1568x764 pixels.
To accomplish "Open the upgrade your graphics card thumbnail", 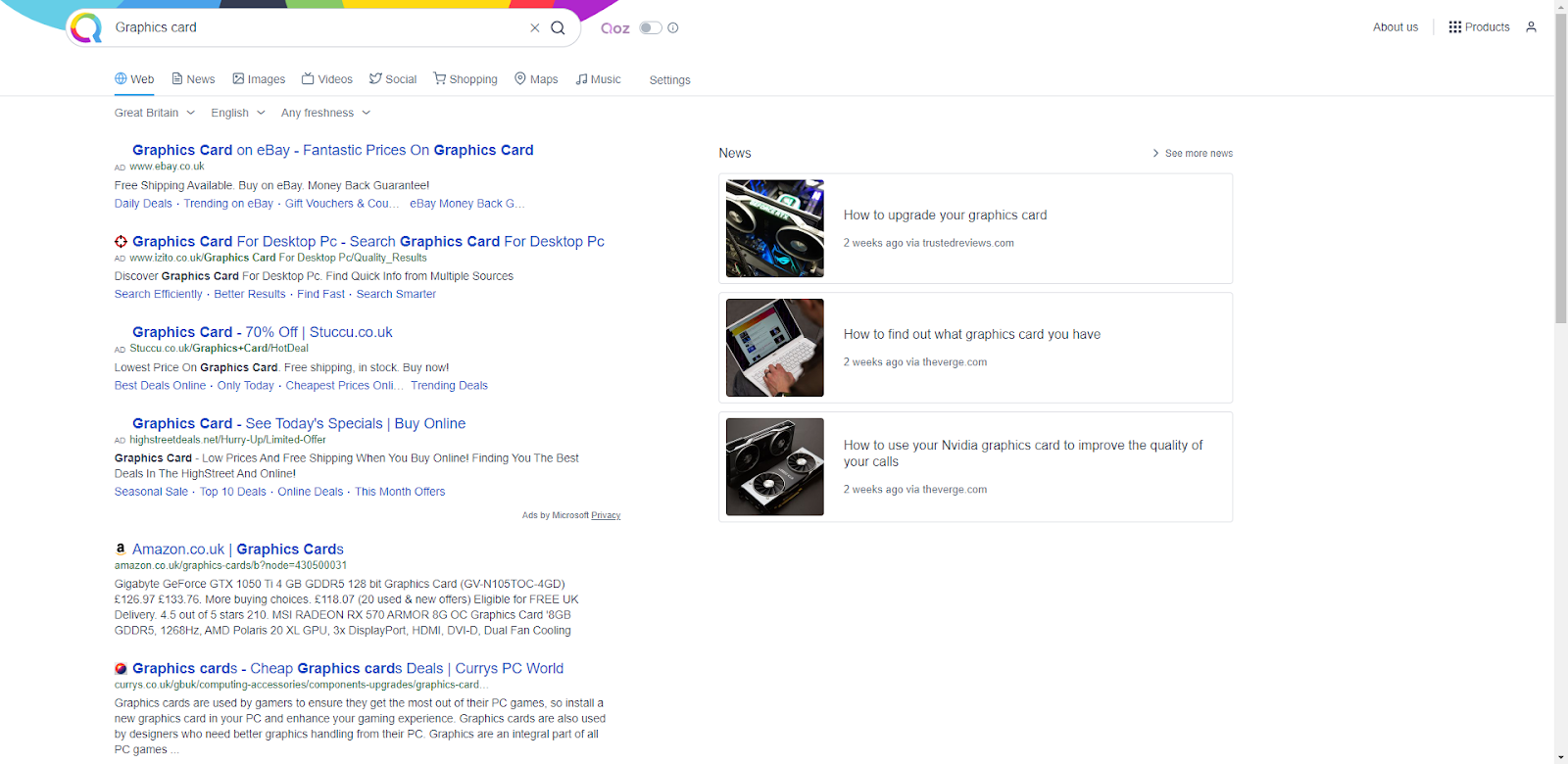I will point(775,228).
